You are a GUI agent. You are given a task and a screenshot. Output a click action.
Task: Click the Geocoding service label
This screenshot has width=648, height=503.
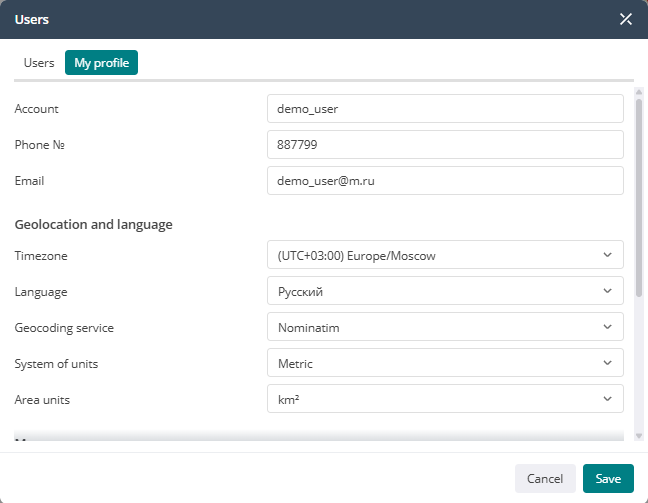[64, 328]
